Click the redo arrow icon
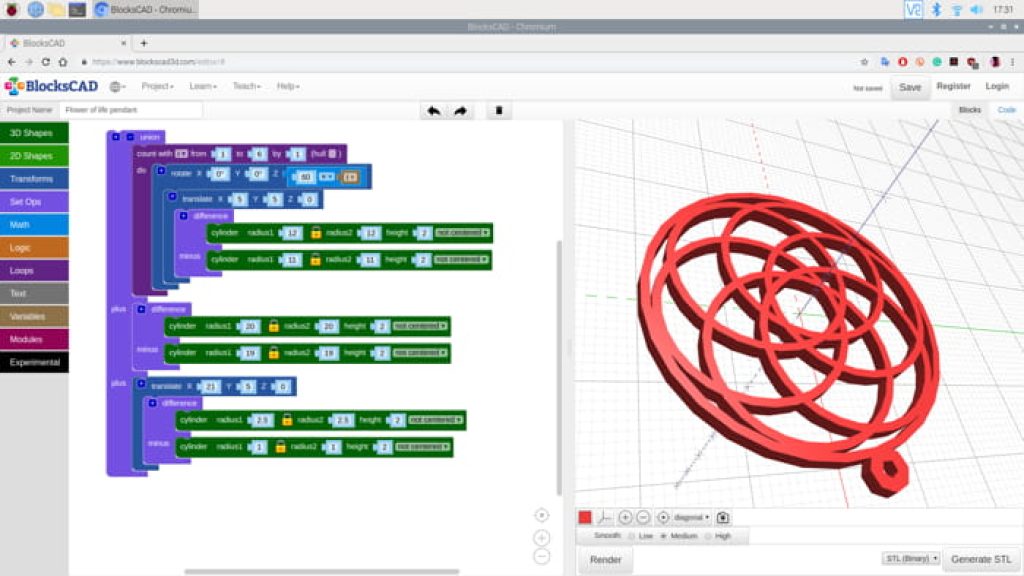 pos(461,111)
